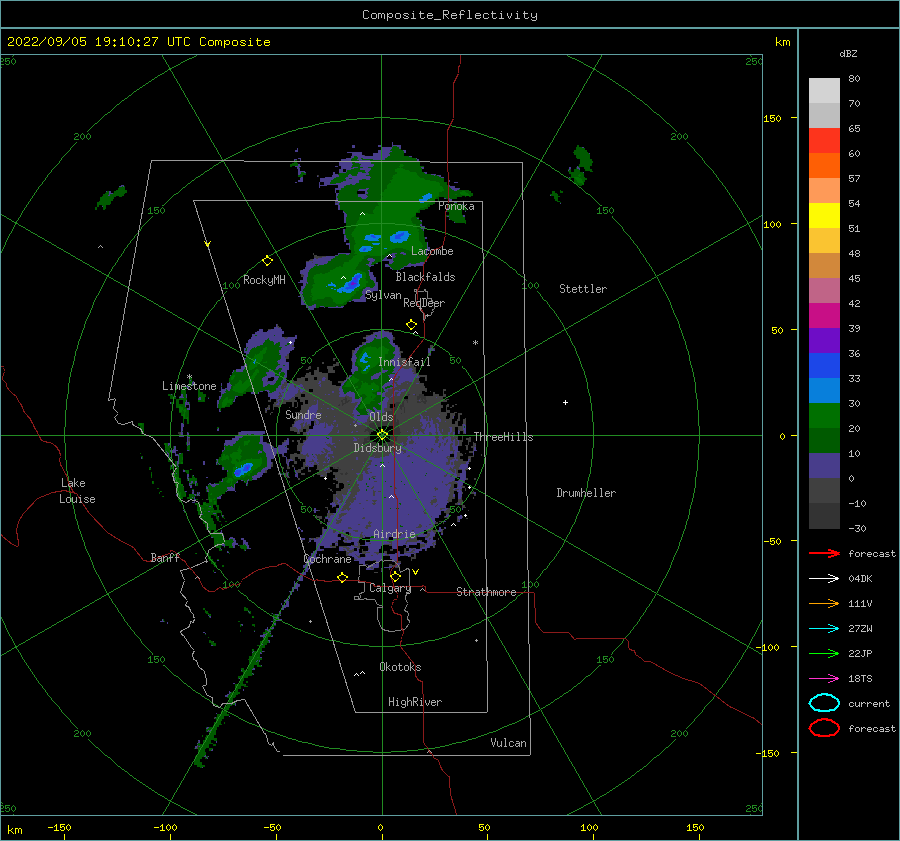Select the RedDeer city label
This screenshot has width=900, height=841.
(x=424, y=303)
